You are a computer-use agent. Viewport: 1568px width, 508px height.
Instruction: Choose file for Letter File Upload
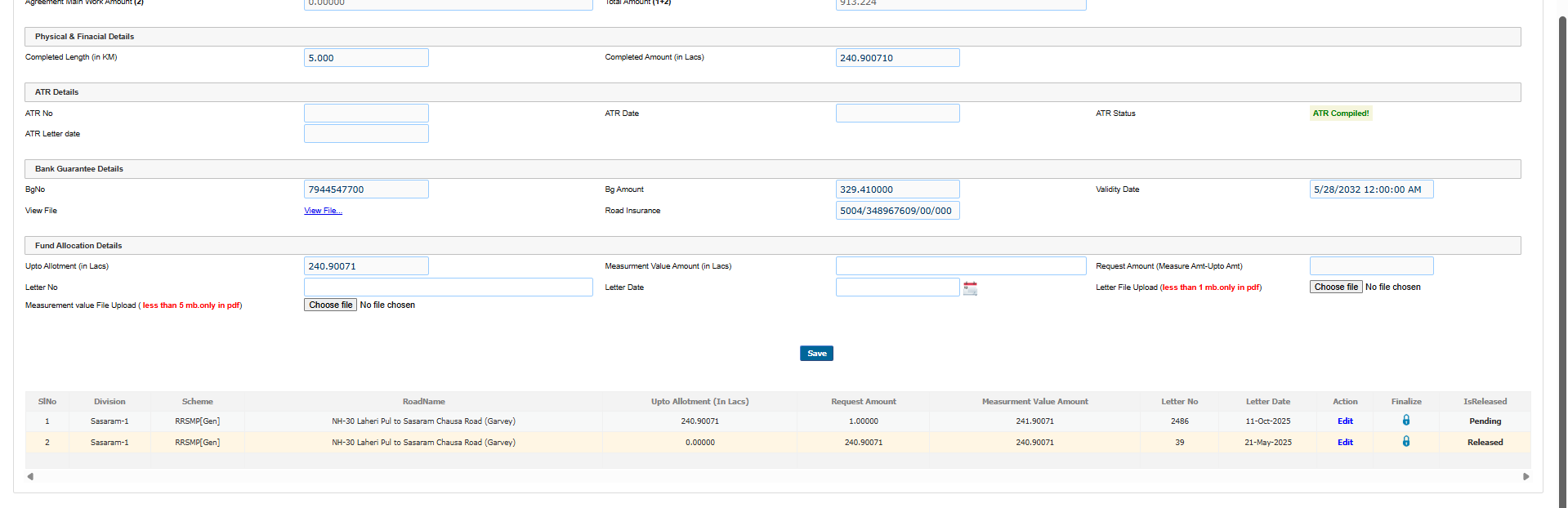[1335, 287]
